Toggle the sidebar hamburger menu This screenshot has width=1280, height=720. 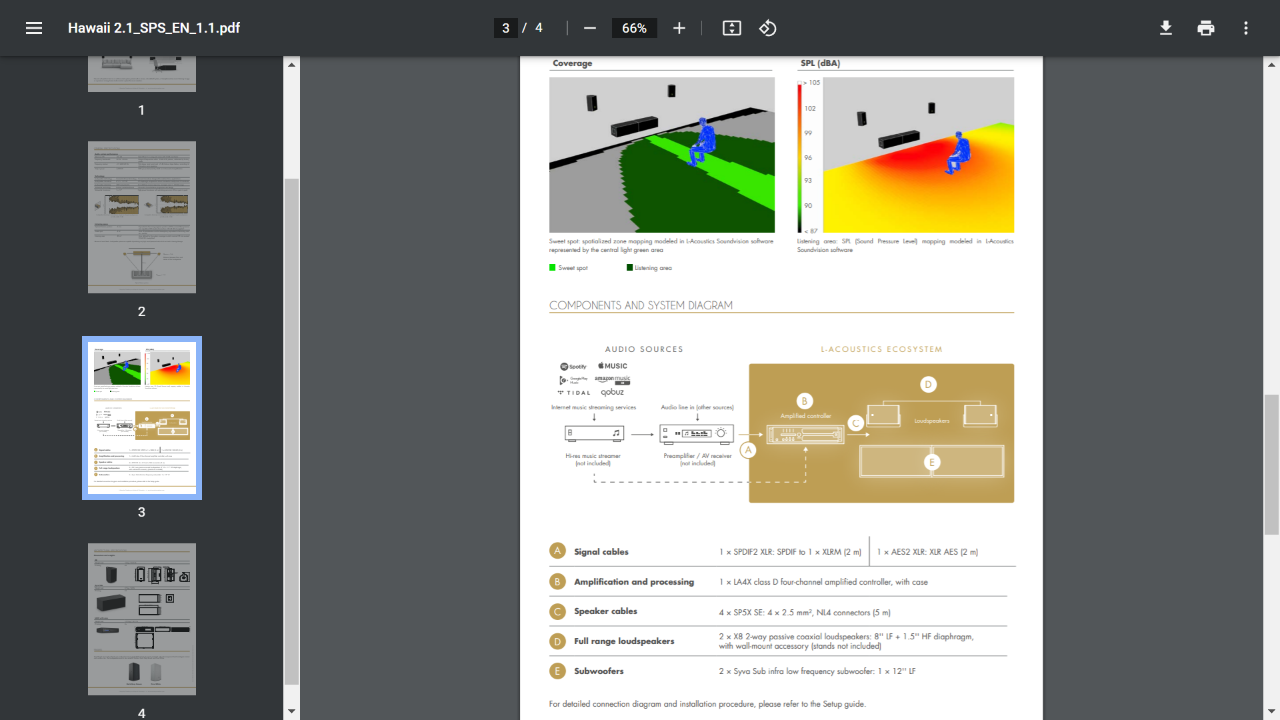coord(34,28)
